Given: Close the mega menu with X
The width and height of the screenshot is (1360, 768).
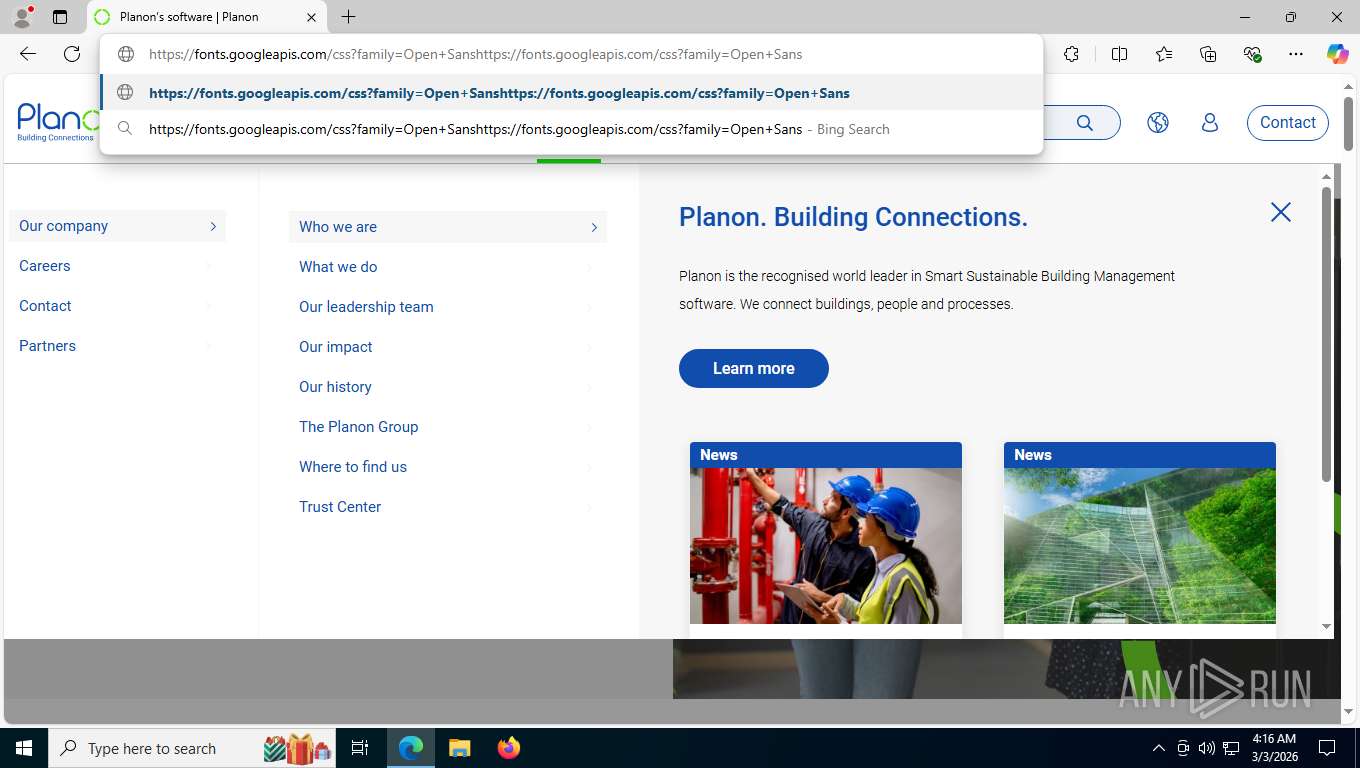Looking at the screenshot, I should 1281,212.
